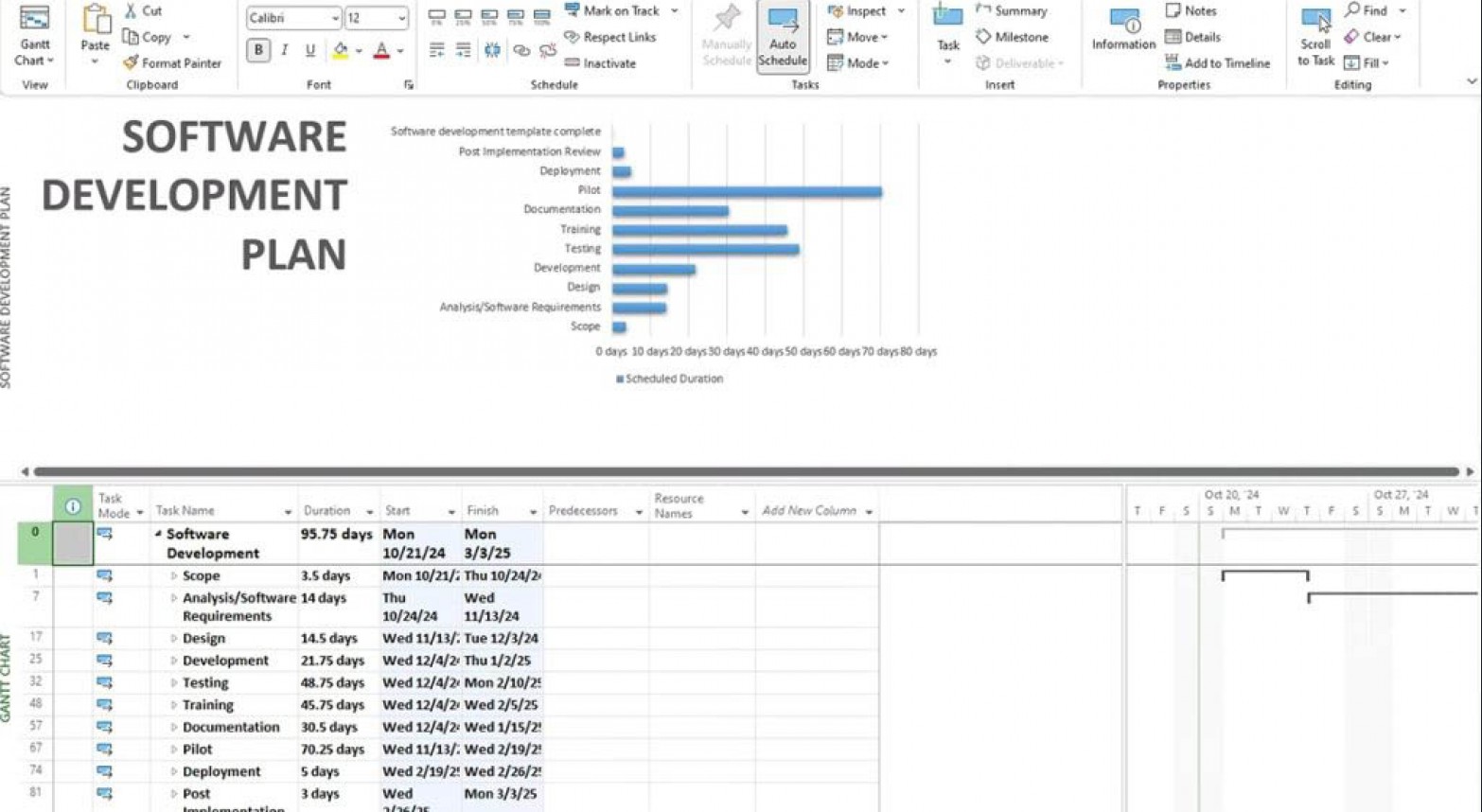Screen dimensions: 1482x812
Task: Click Mark on Track
Action: point(612,10)
